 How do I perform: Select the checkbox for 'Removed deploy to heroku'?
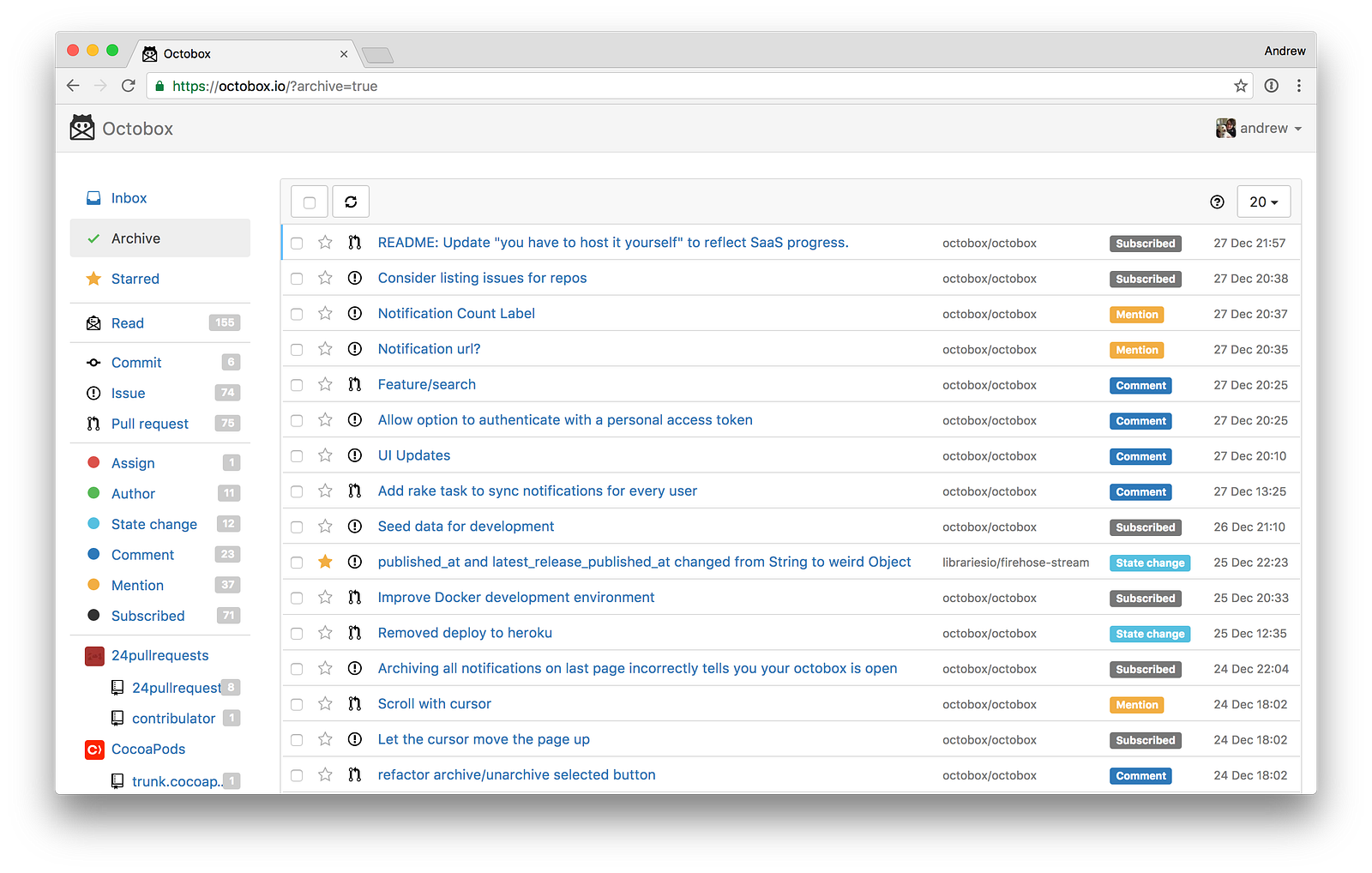(x=297, y=634)
